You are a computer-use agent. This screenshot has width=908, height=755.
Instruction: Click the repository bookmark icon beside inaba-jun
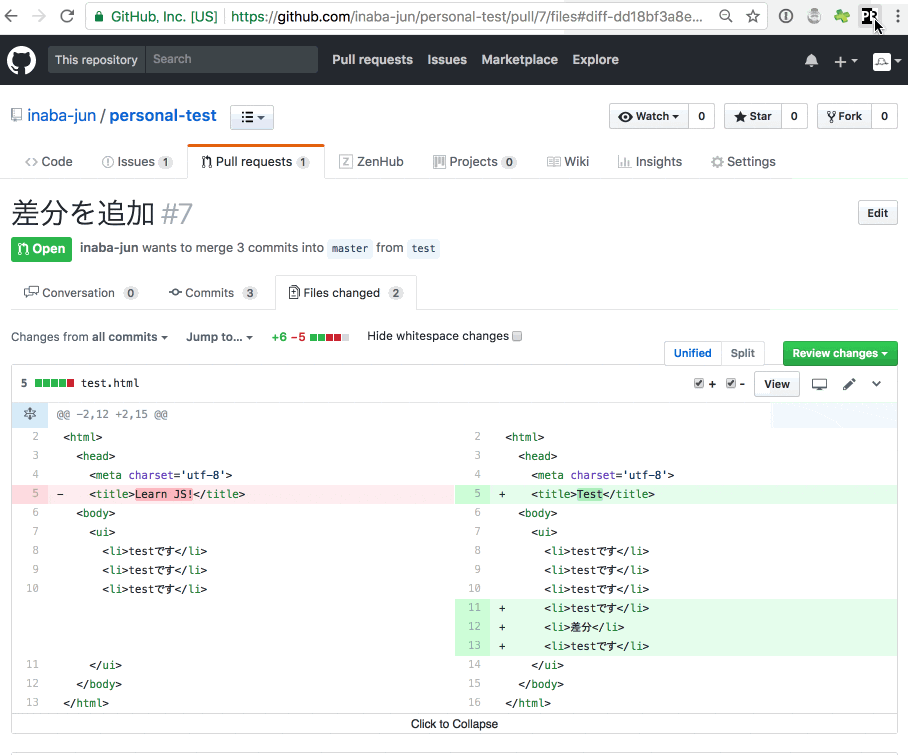pyautogui.click(x=16, y=115)
